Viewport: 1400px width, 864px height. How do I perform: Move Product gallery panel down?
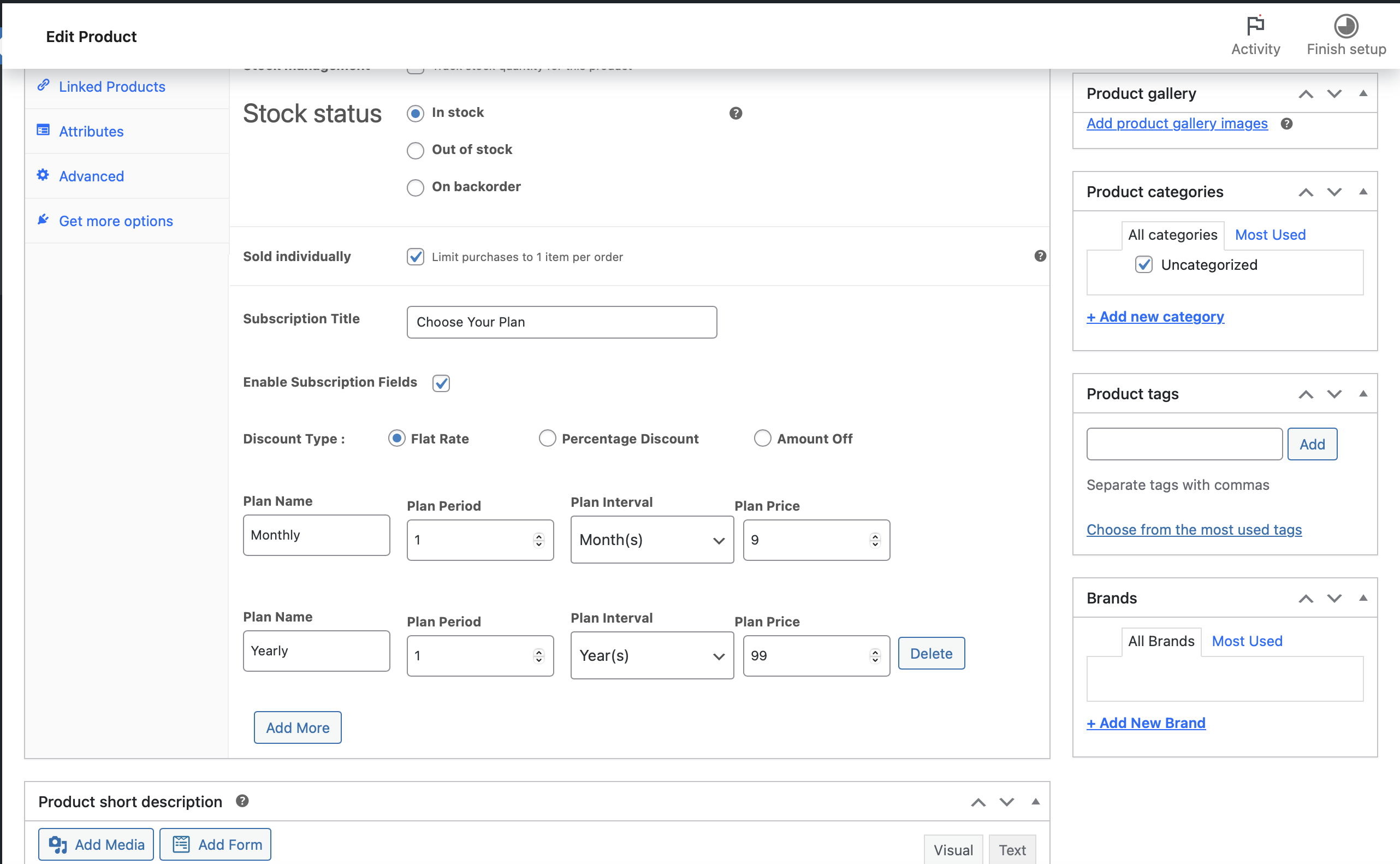[x=1334, y=94]
